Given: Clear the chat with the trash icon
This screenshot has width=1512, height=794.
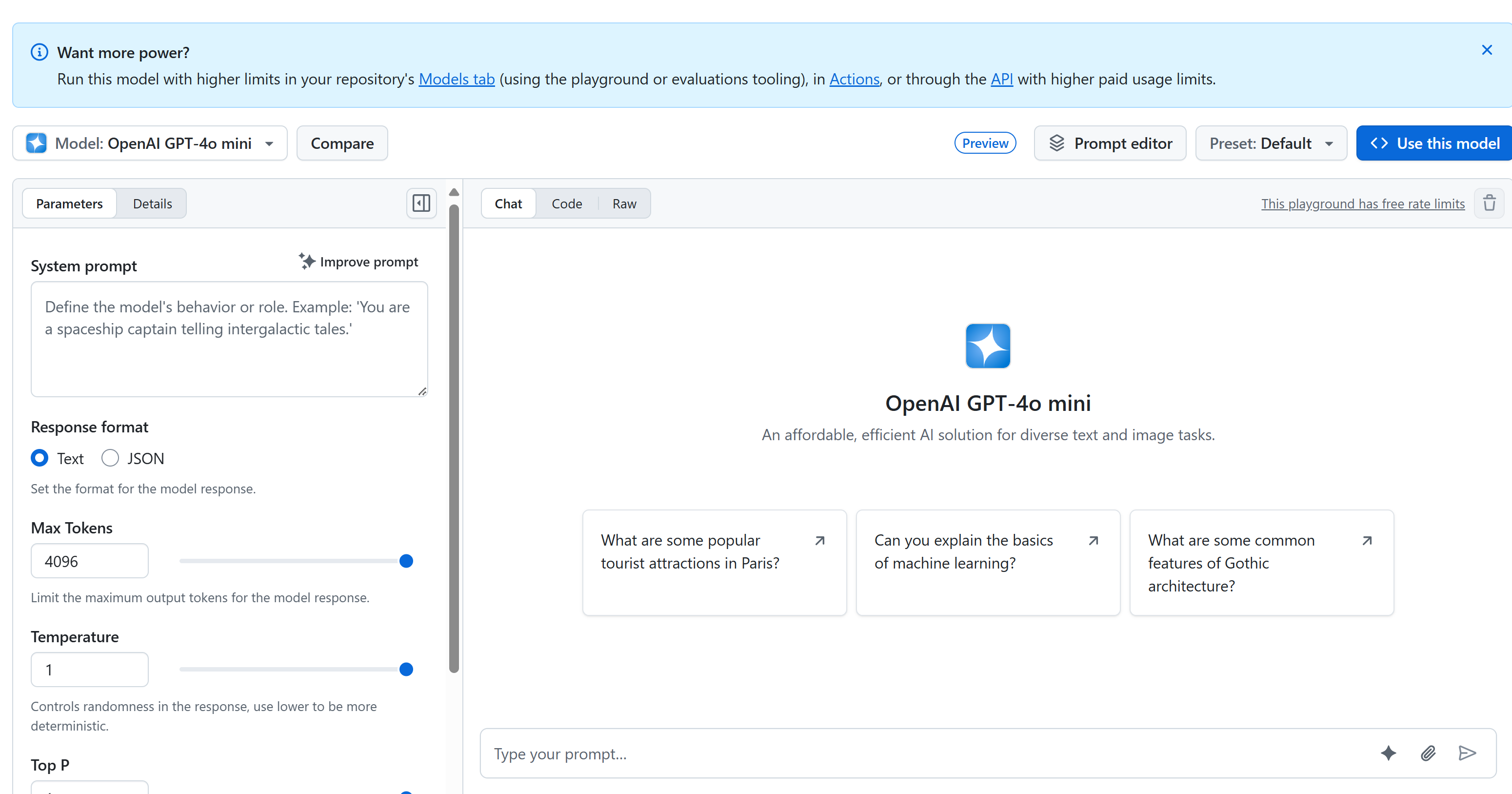Looking at the screenshot, I should (1489, 203).
